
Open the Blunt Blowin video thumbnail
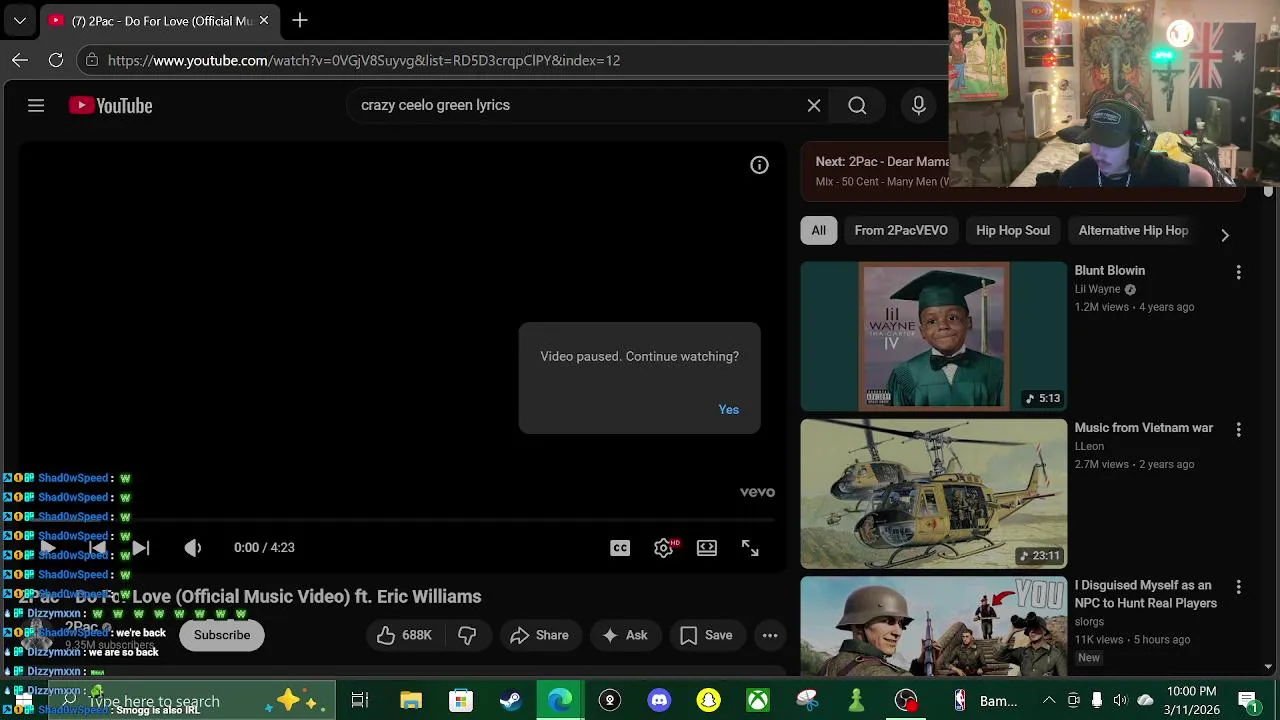pos(934,336)
